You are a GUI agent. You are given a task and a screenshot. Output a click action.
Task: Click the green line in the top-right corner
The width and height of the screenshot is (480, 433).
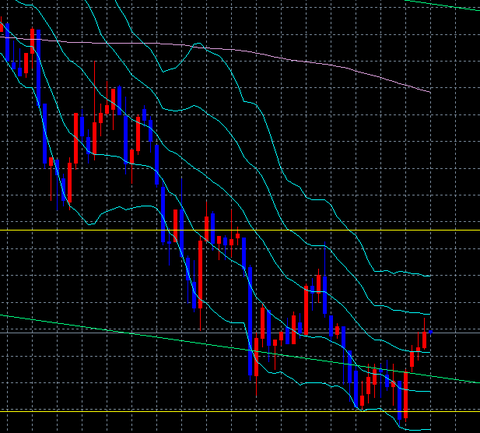click(x=443, y=5)
